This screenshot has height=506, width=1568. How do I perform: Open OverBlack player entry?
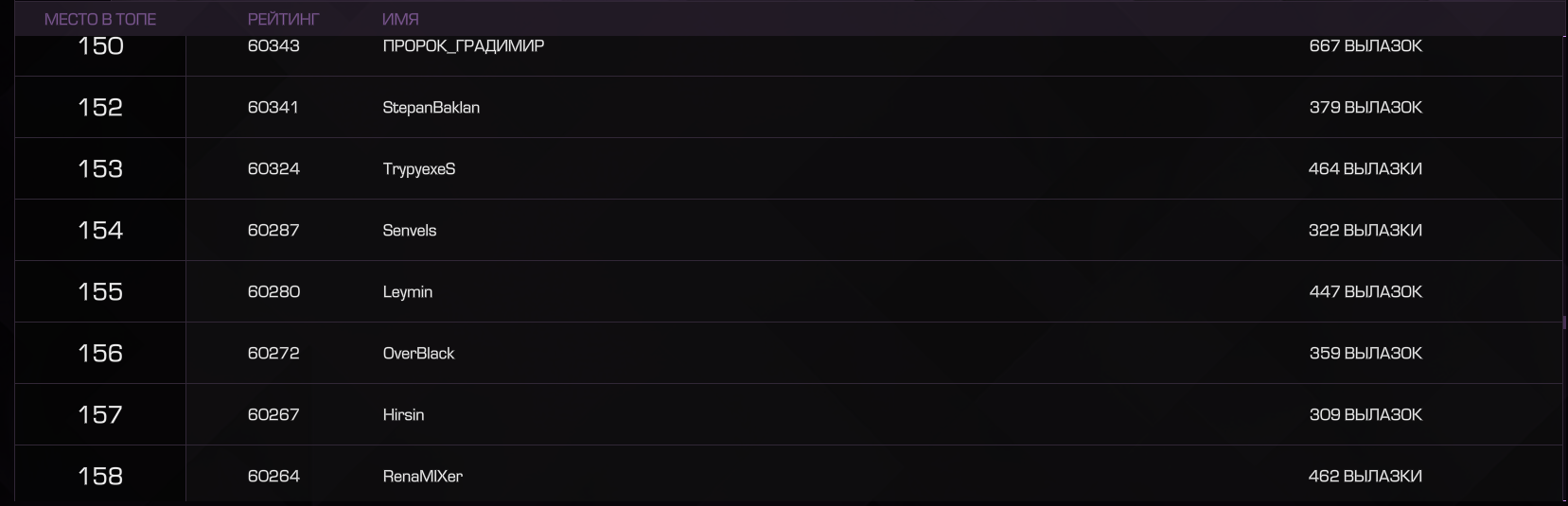click(418, 354)
